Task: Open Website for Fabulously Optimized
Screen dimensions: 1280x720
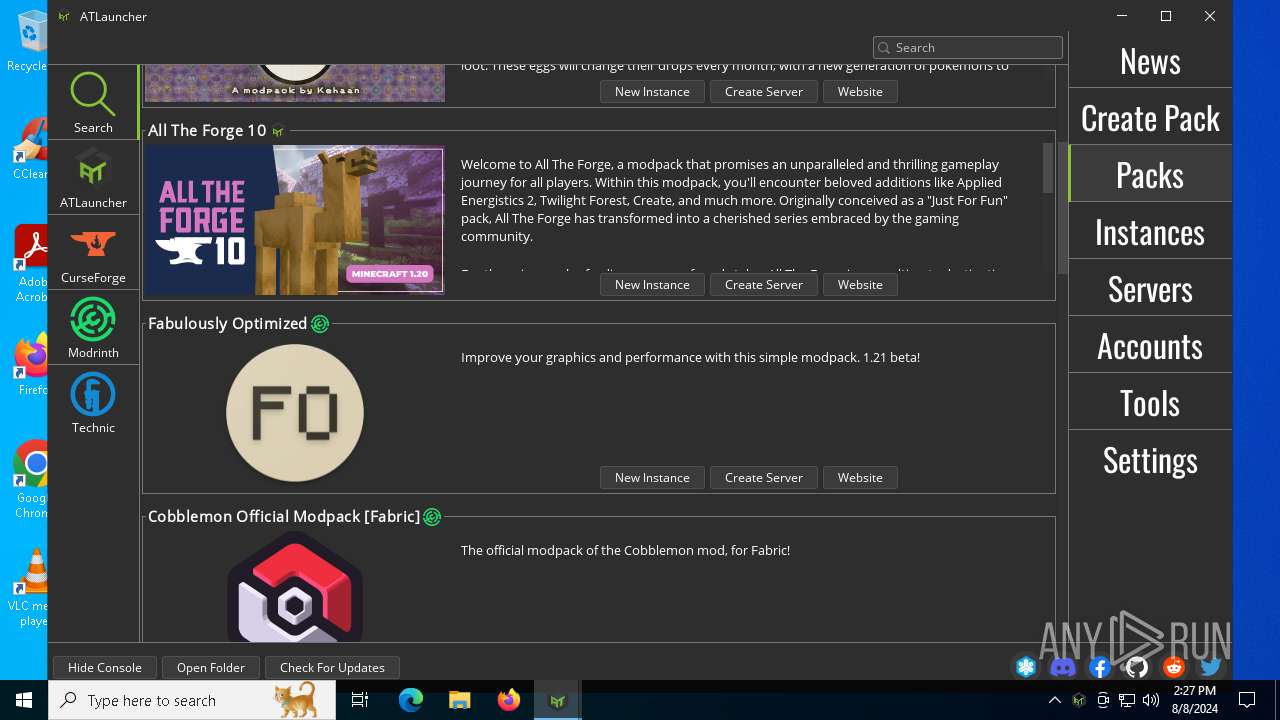Action: click(860, 477)
